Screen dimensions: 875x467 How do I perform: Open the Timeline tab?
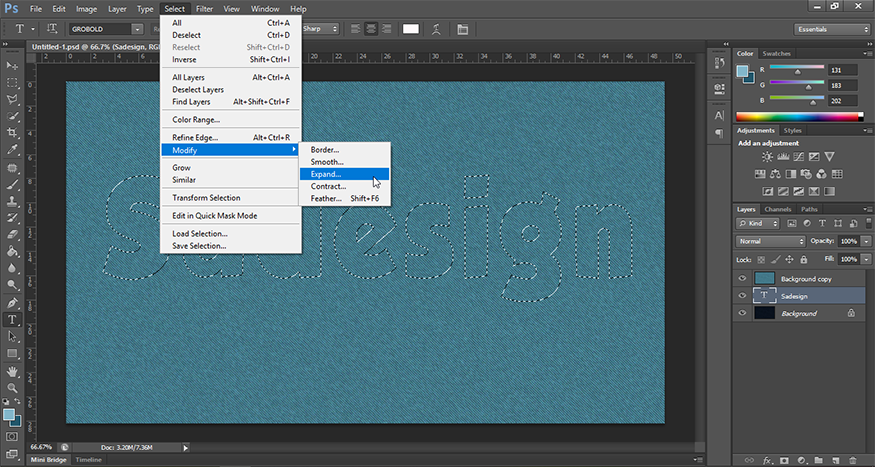pyautogui.click(x=88, y=460)
